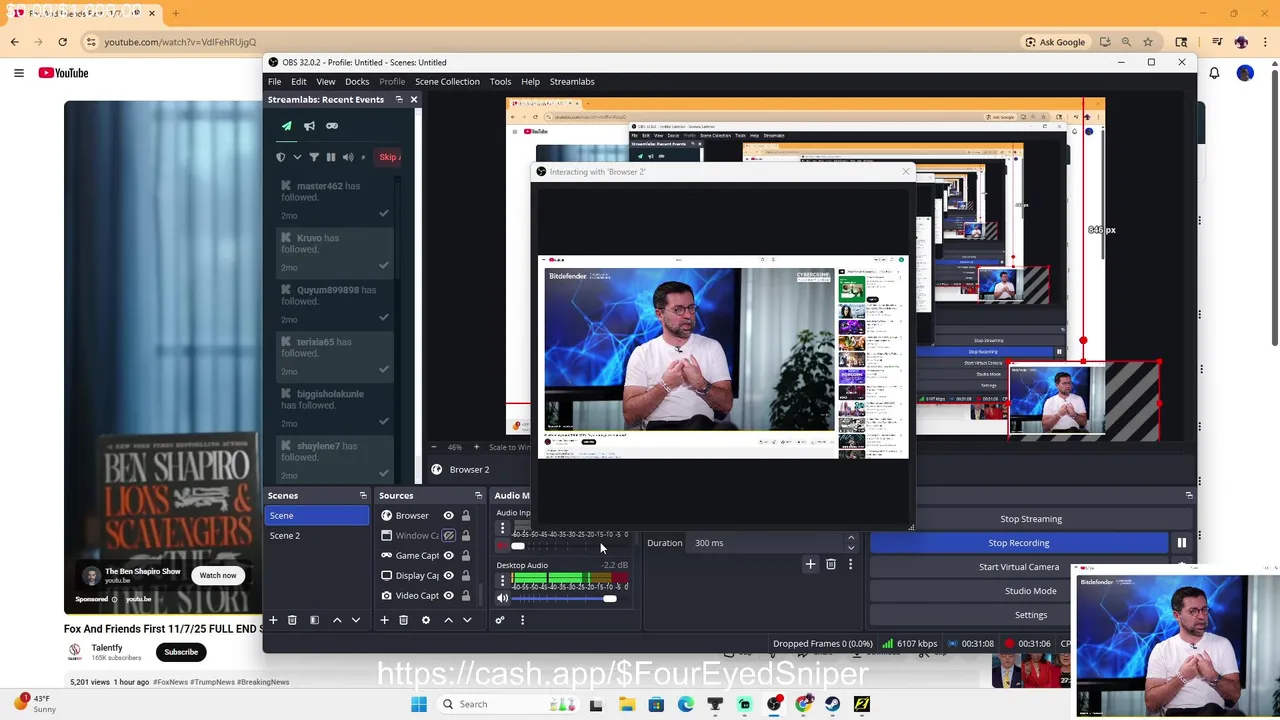Open OBS Settings button

point(1031,615)
